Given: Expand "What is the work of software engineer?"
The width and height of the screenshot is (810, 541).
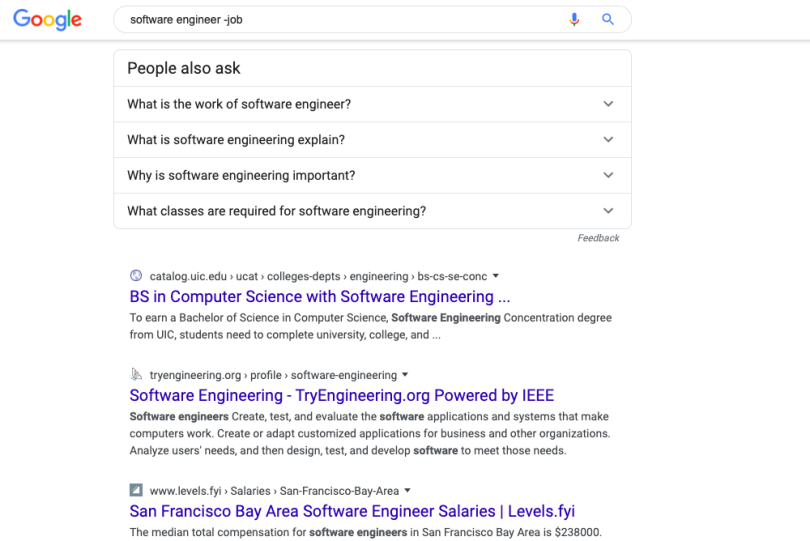Looking at the screenshot, I should (608, 104).
